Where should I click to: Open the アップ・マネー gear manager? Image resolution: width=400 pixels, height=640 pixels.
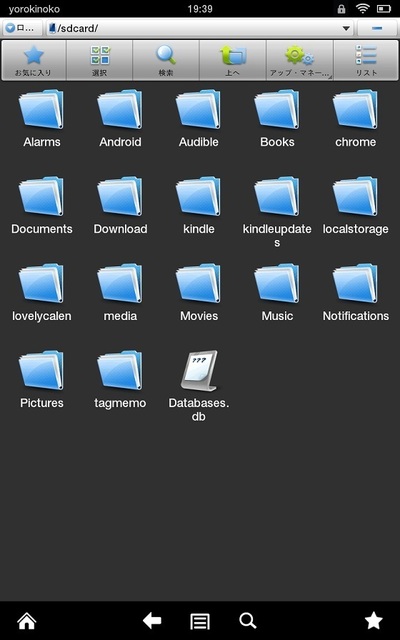click(300, 60)
